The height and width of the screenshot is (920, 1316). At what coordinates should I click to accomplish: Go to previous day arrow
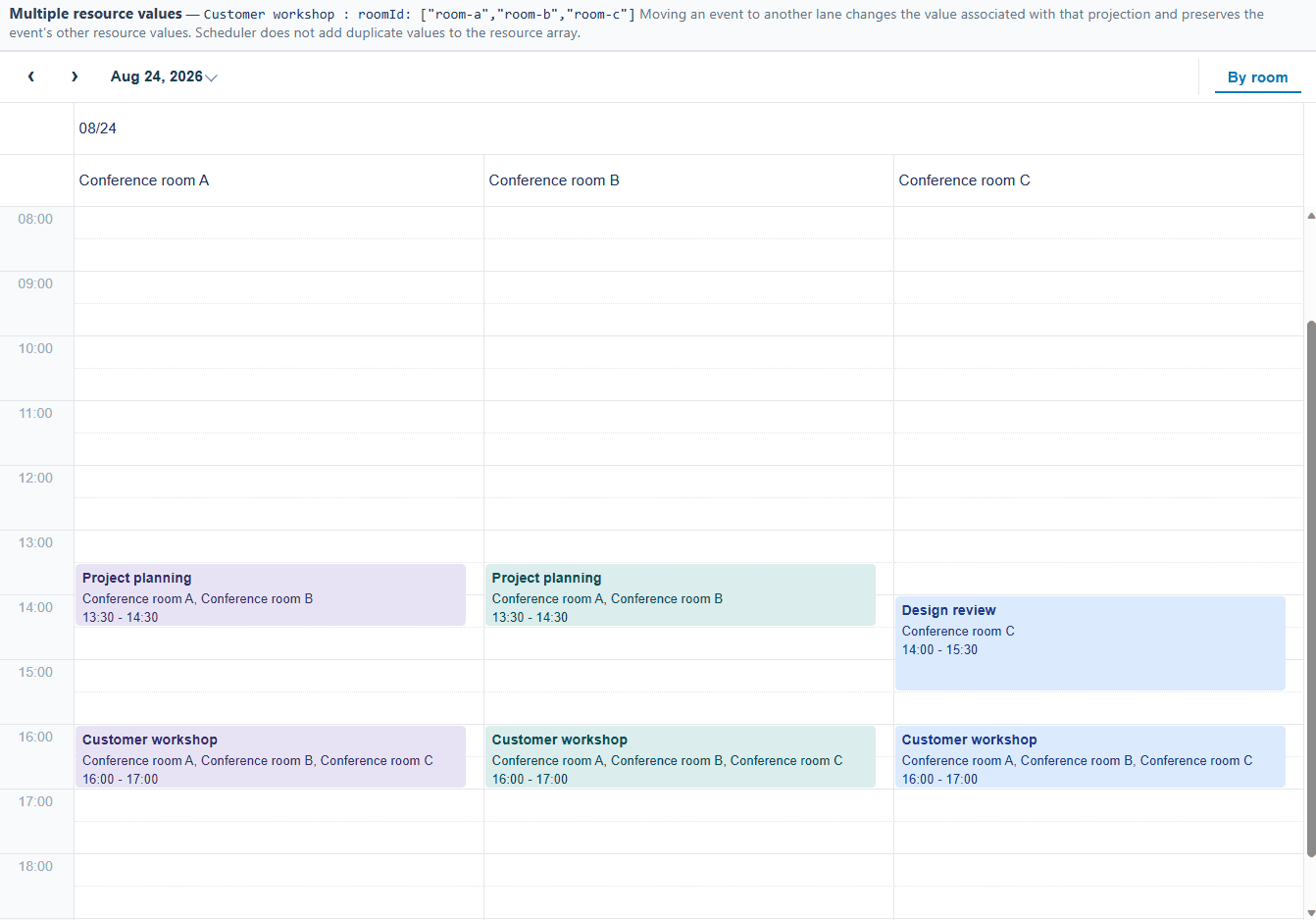[31, 77]
